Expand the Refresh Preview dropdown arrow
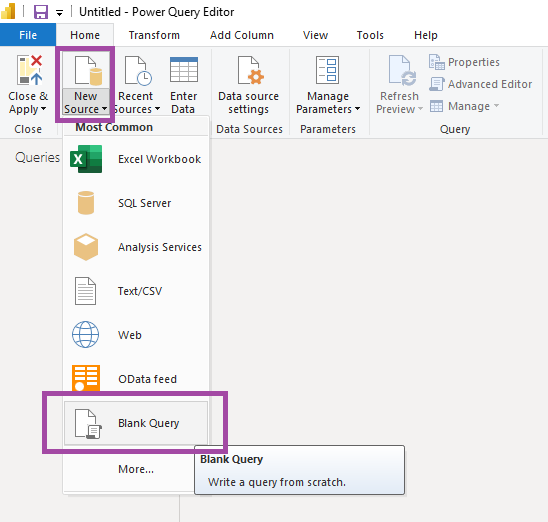548x522 pixels. point(420,109)
